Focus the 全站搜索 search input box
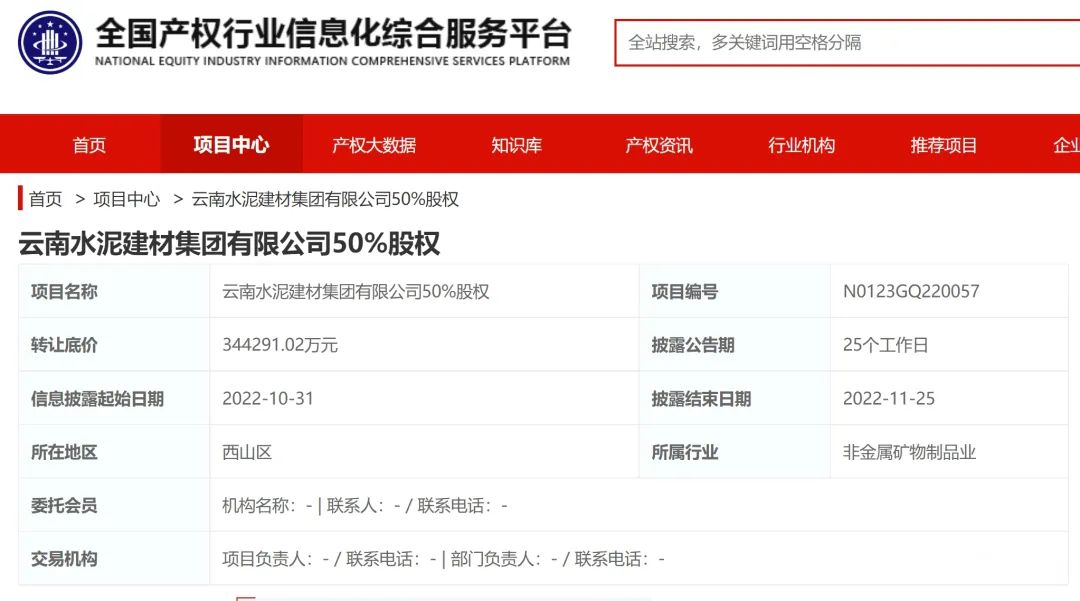 845,43
